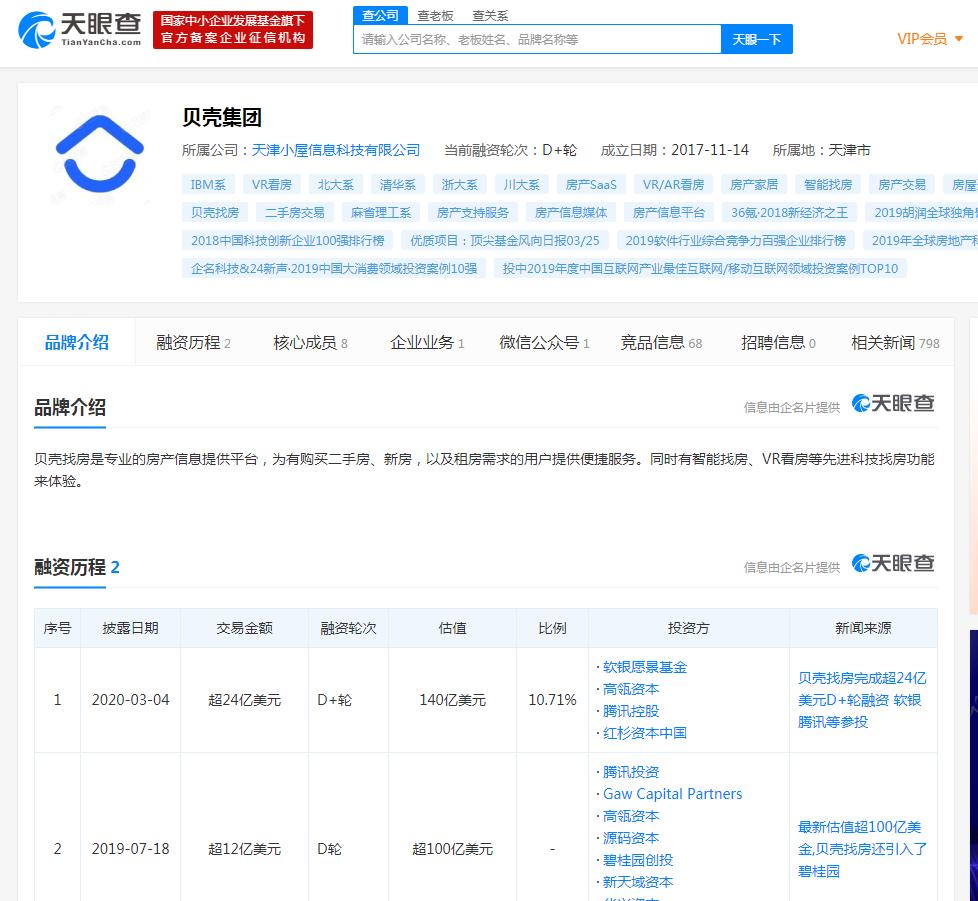This screenshot has height=901, width=978.
Task: Switch to the 核心成员 tab
Action: tap(310, 342)
